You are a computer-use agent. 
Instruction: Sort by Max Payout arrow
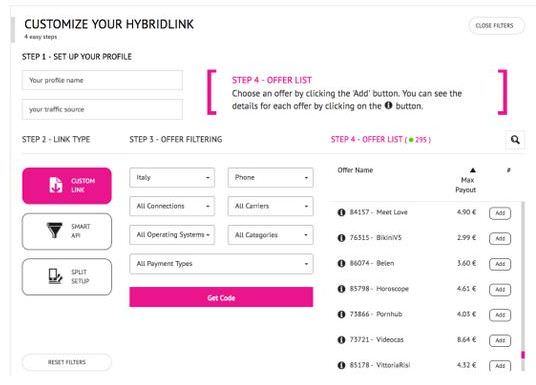(x=472, y=170)
